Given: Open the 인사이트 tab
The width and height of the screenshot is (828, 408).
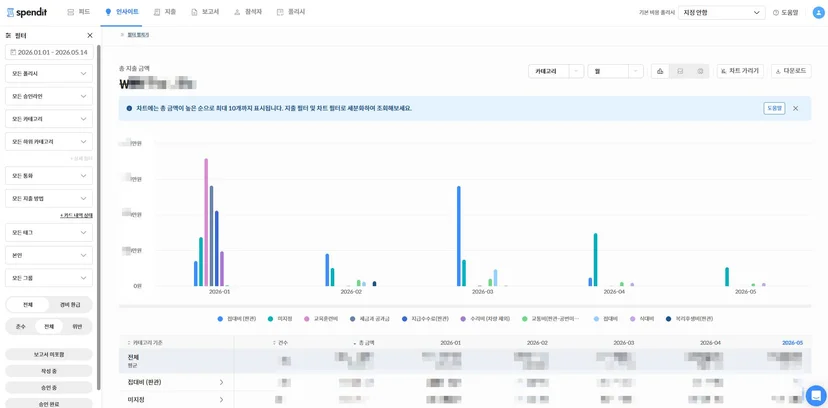Looking at the screenshot, I should [x=121, y=12].
